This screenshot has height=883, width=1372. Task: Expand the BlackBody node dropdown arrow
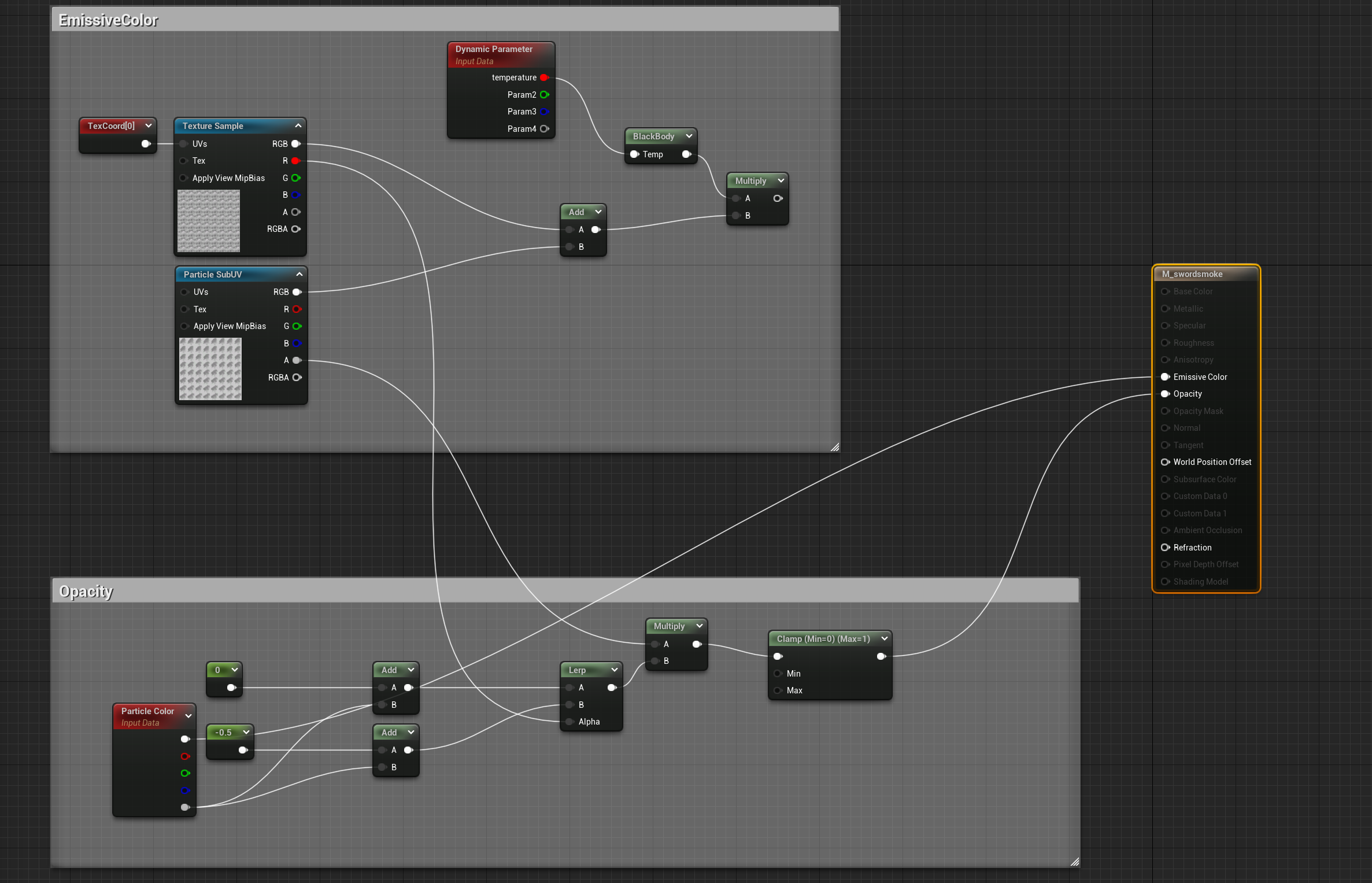pyautogui.click(x=689, y=136)
